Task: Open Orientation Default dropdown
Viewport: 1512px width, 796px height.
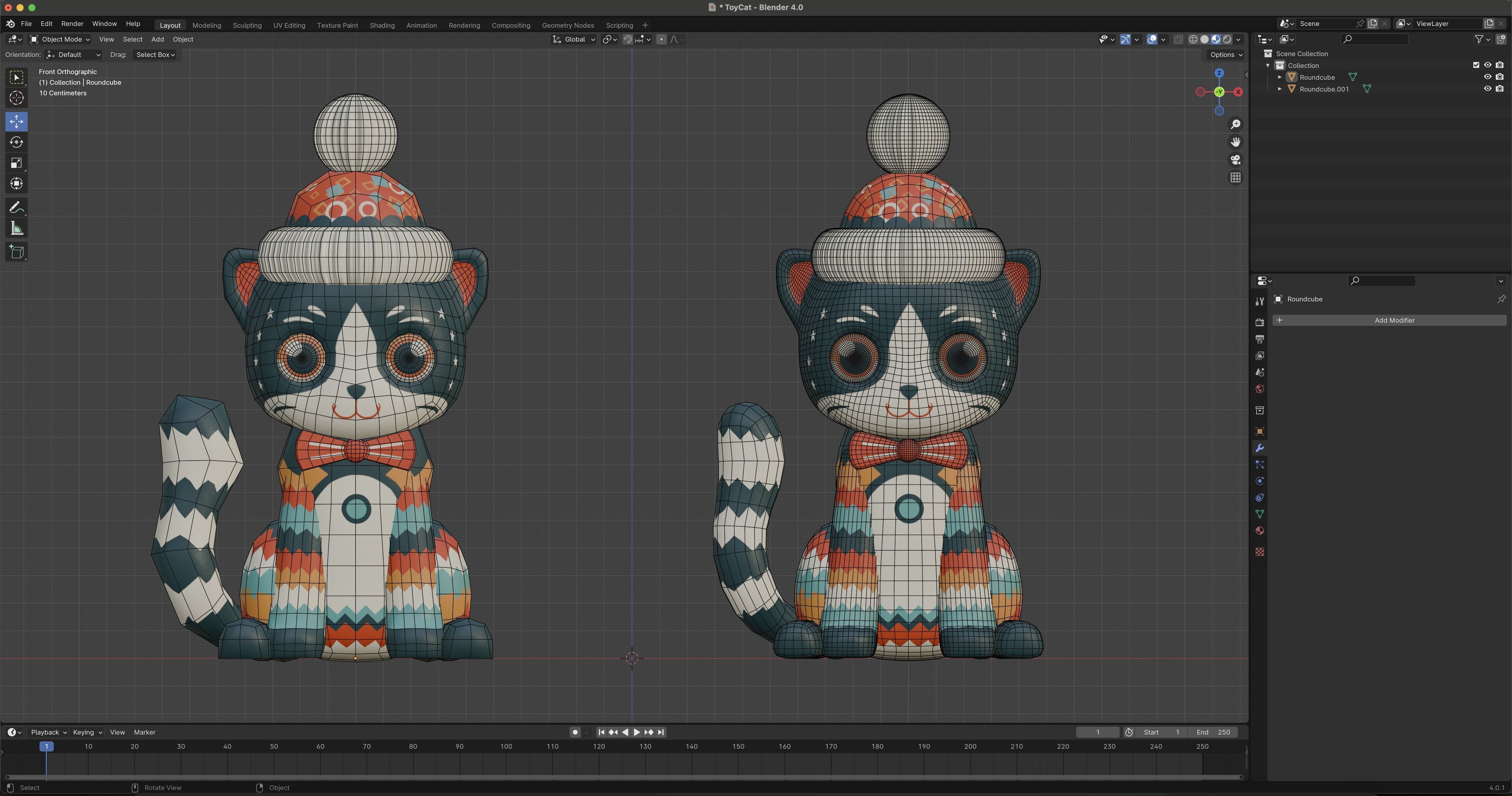Action: tap(73, 55)
